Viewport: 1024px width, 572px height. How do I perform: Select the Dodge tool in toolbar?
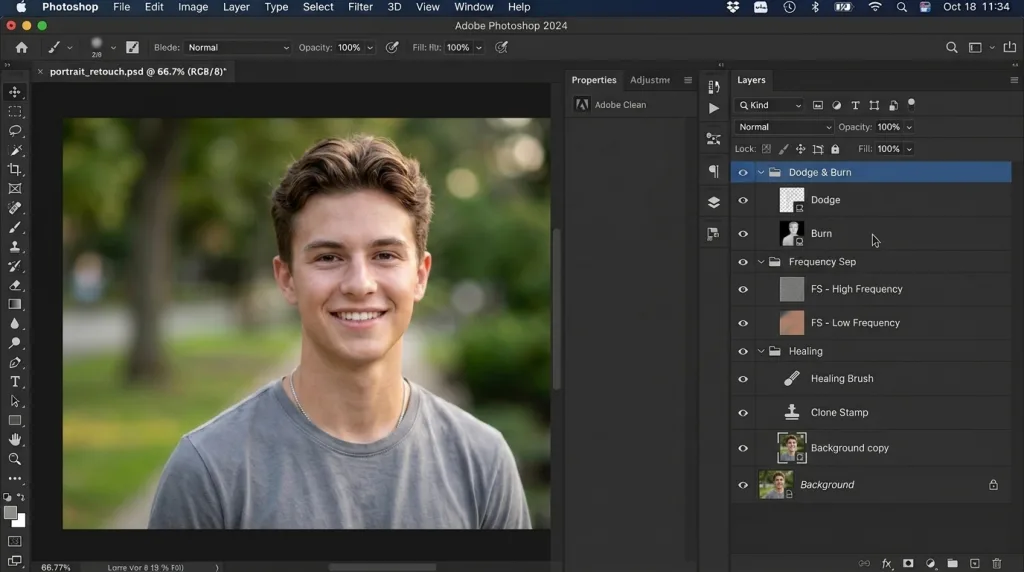(14, 343)
